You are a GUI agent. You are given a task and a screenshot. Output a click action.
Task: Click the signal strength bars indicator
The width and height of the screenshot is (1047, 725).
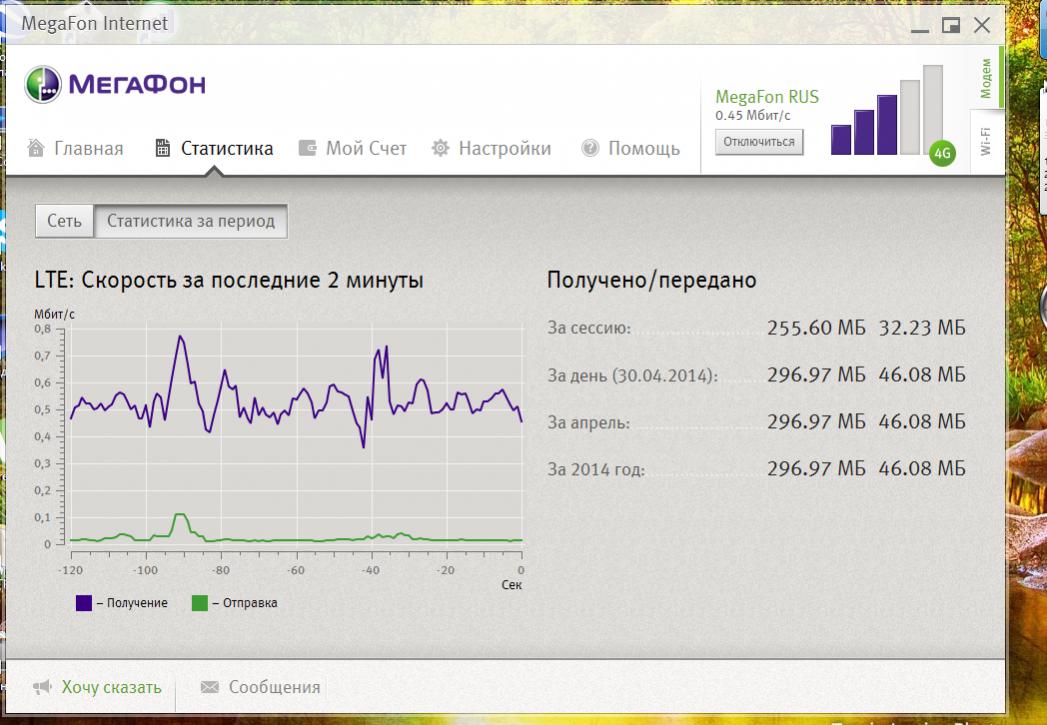tap(887, 110)
